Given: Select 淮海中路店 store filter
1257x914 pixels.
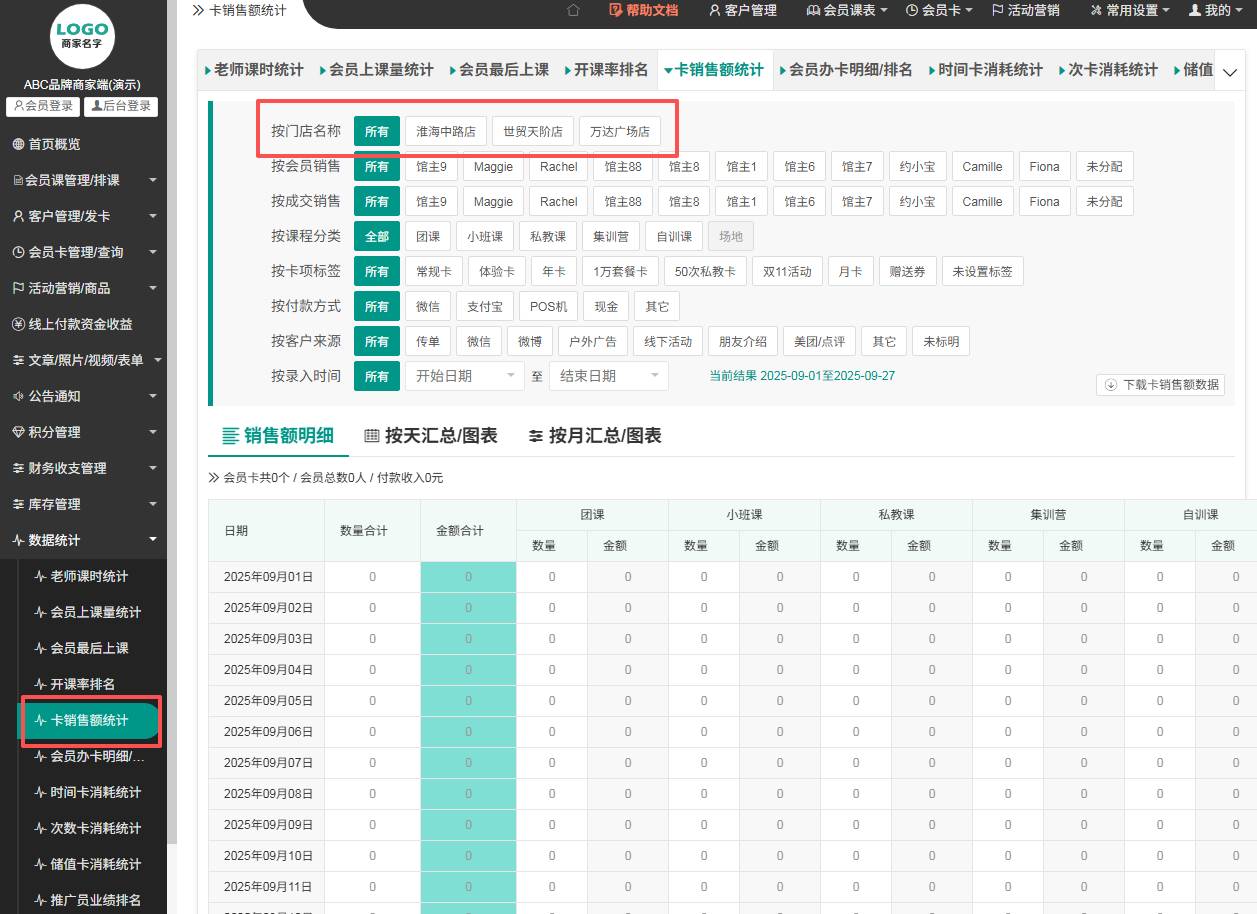Looking at the screenshot, I should click(x=446, y=131).
